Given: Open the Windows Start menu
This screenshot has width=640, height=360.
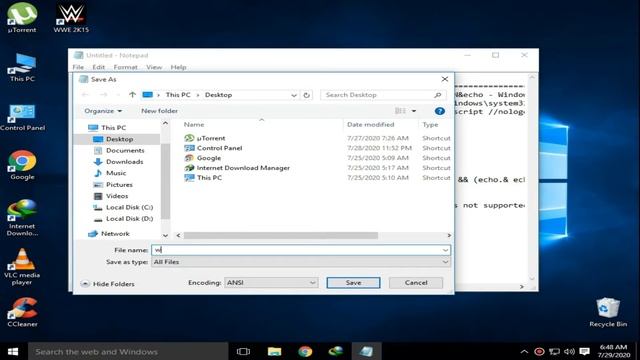Looking at the screenshot, I should pos(13,351).
